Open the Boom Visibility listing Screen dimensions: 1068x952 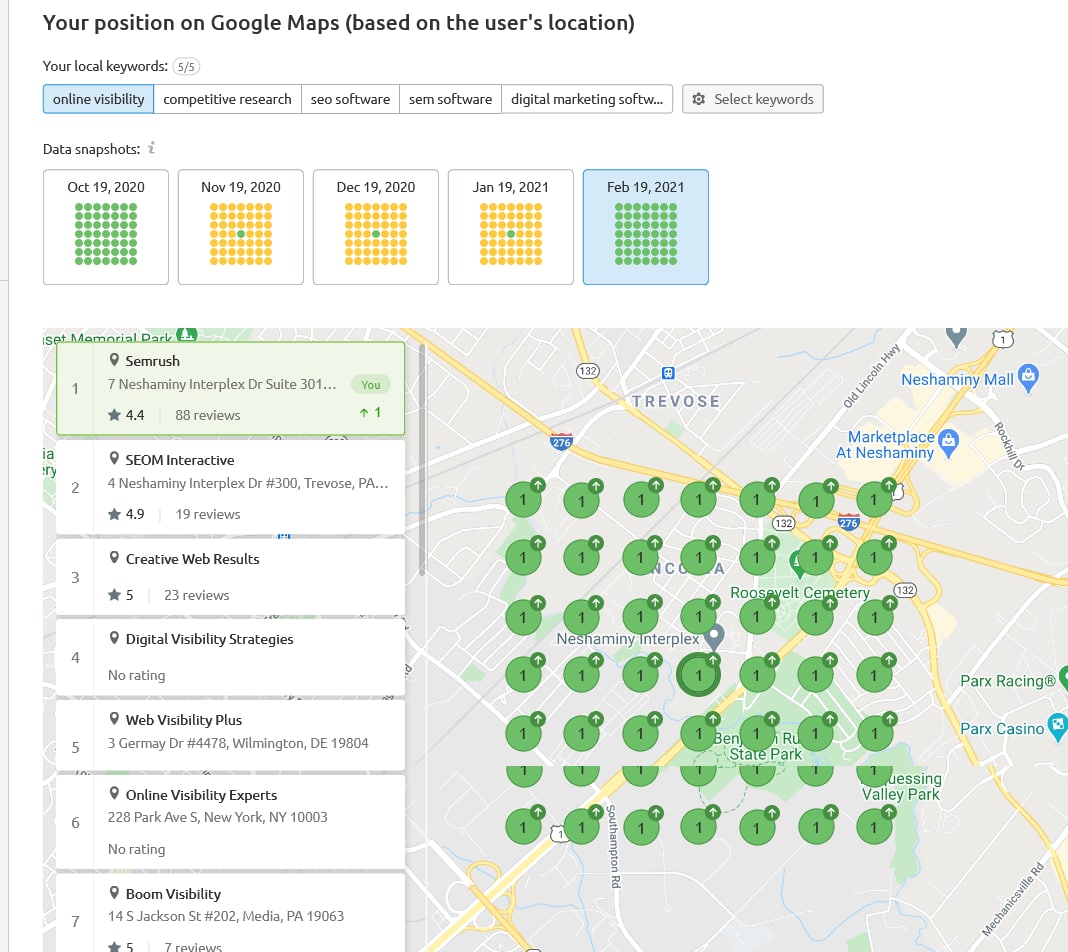coord(230,913)
